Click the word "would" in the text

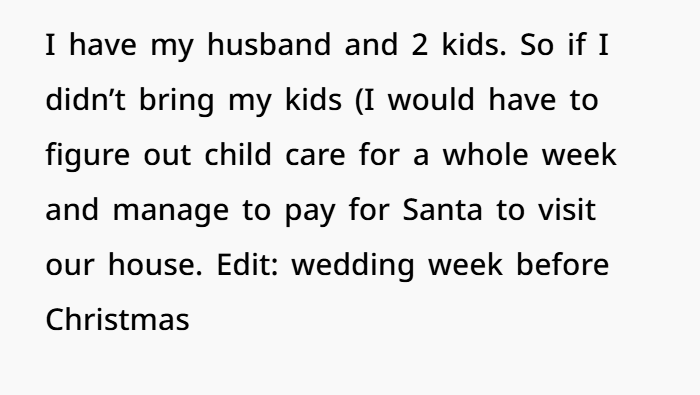tap(431, 100)
